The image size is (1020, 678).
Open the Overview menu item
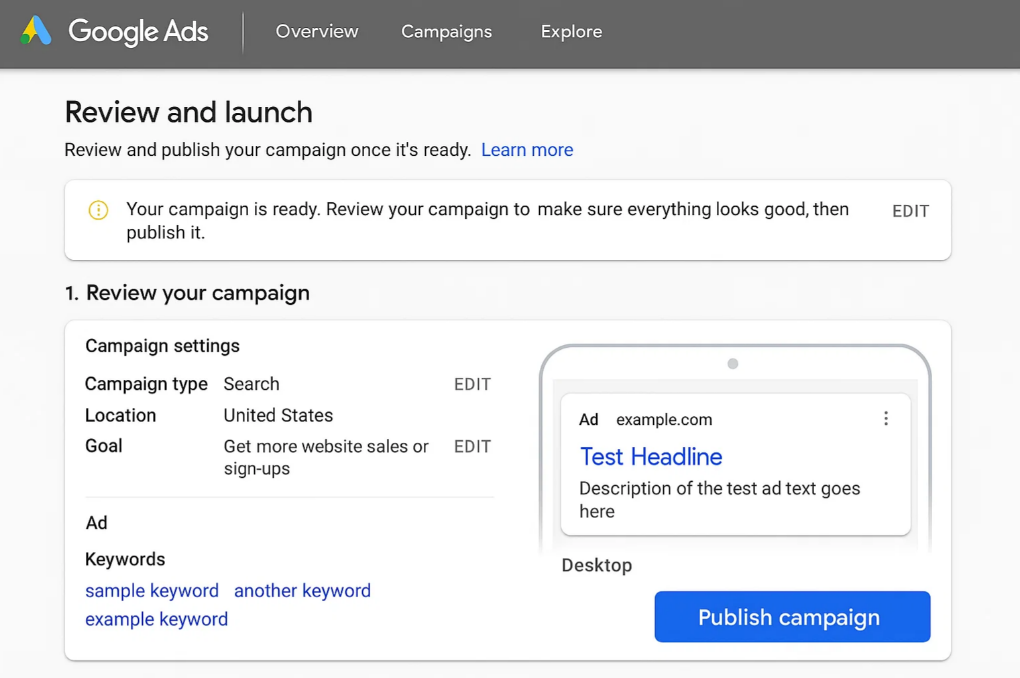(x=317, y=31)
